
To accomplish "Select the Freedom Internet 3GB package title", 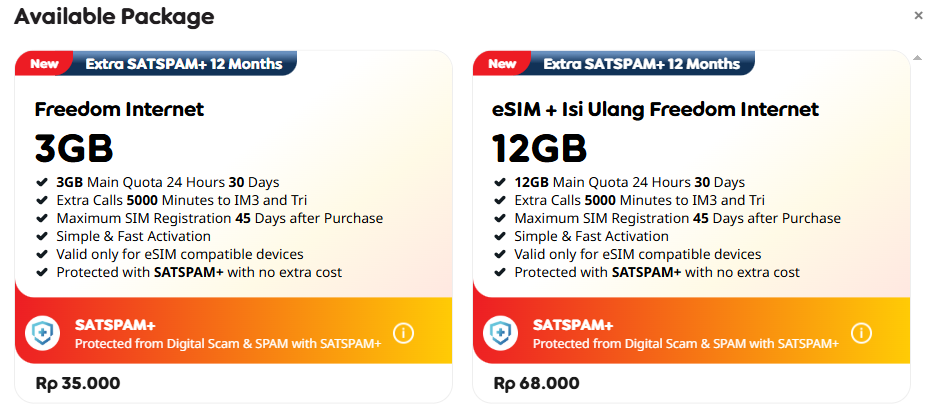I will 119,109.
